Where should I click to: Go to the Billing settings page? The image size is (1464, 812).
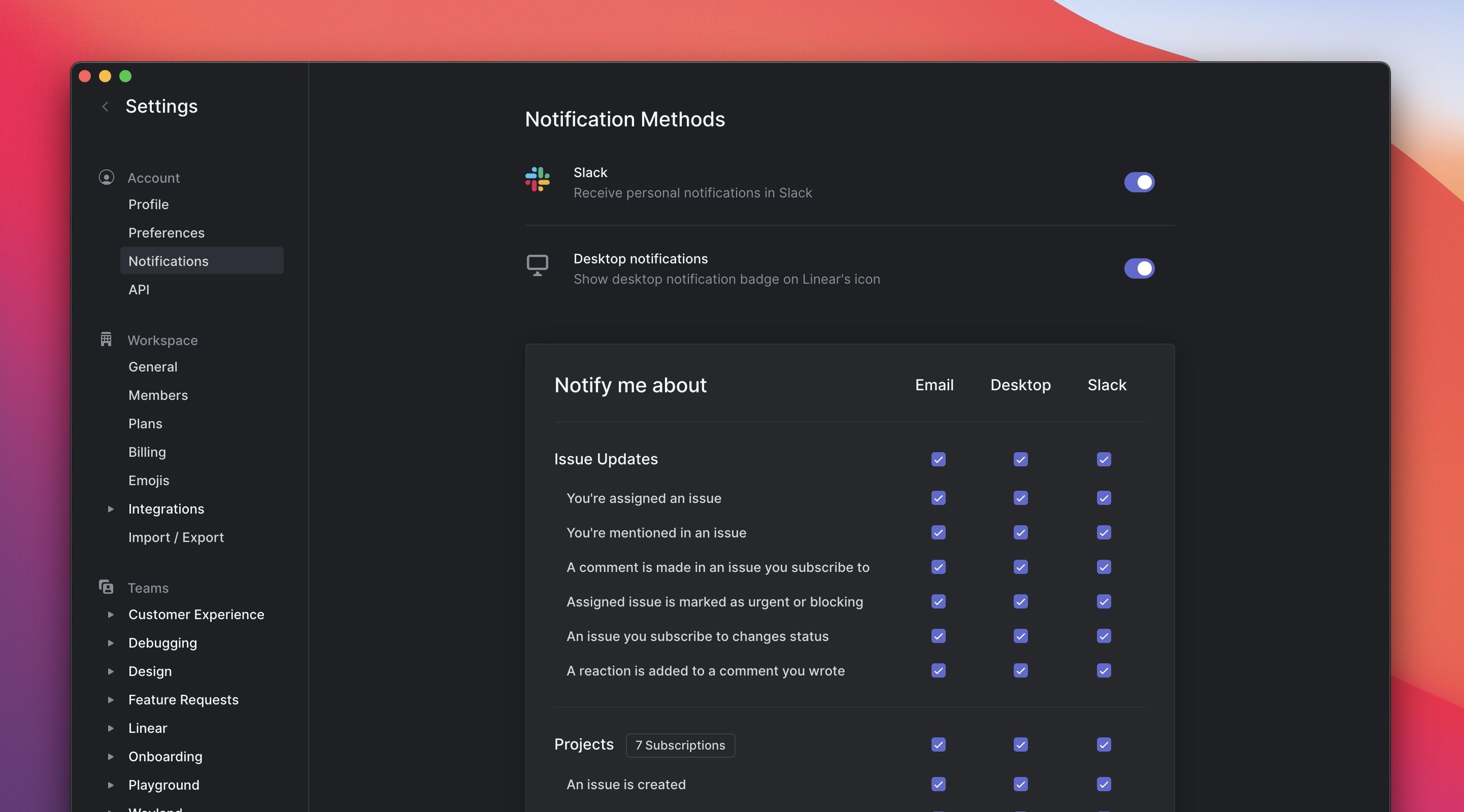tap(147, 452)
